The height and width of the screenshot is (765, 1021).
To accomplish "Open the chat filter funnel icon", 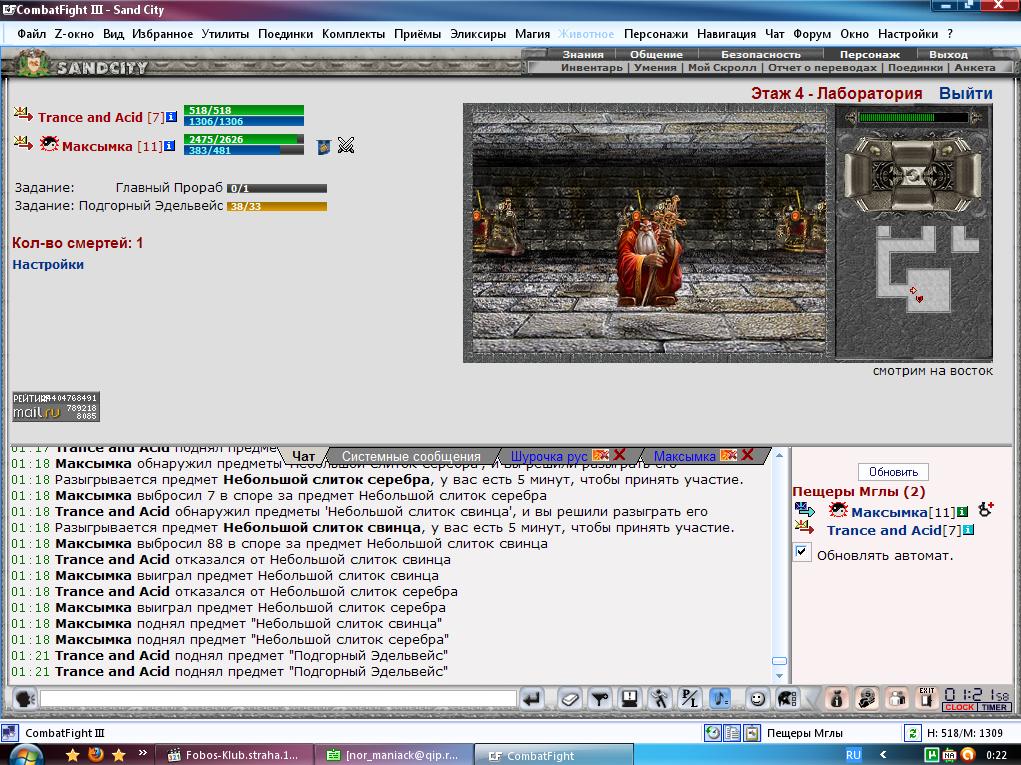I will tap(600, 699).
